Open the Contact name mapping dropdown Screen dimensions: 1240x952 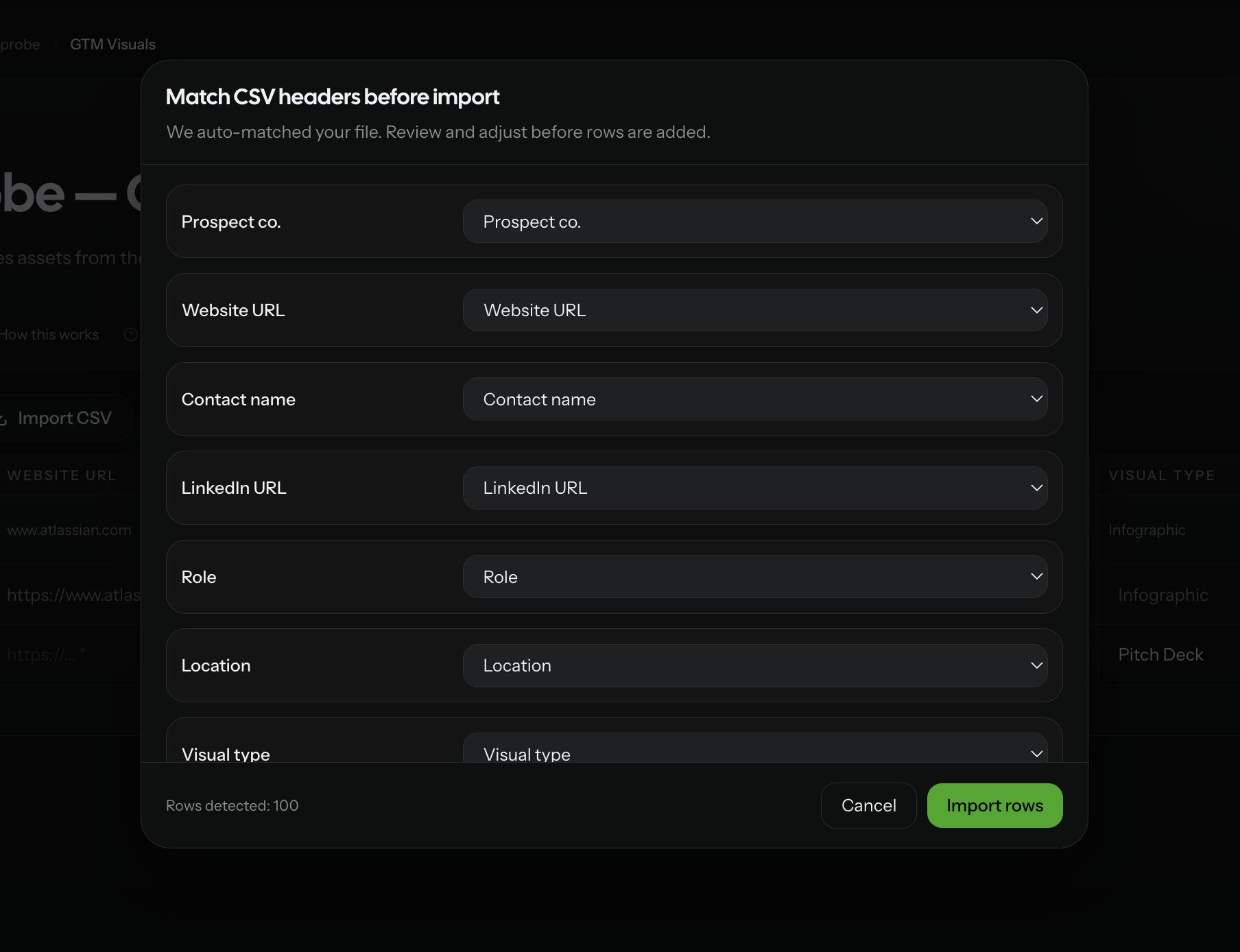click(755, 399)
